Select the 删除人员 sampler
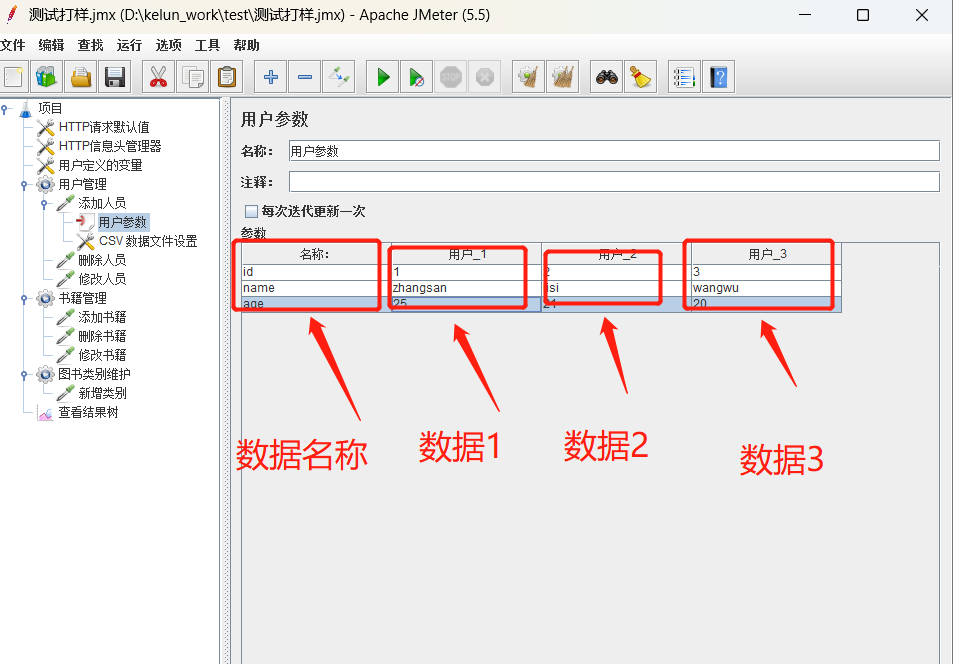953x664 pixels. tap(102, 260)
